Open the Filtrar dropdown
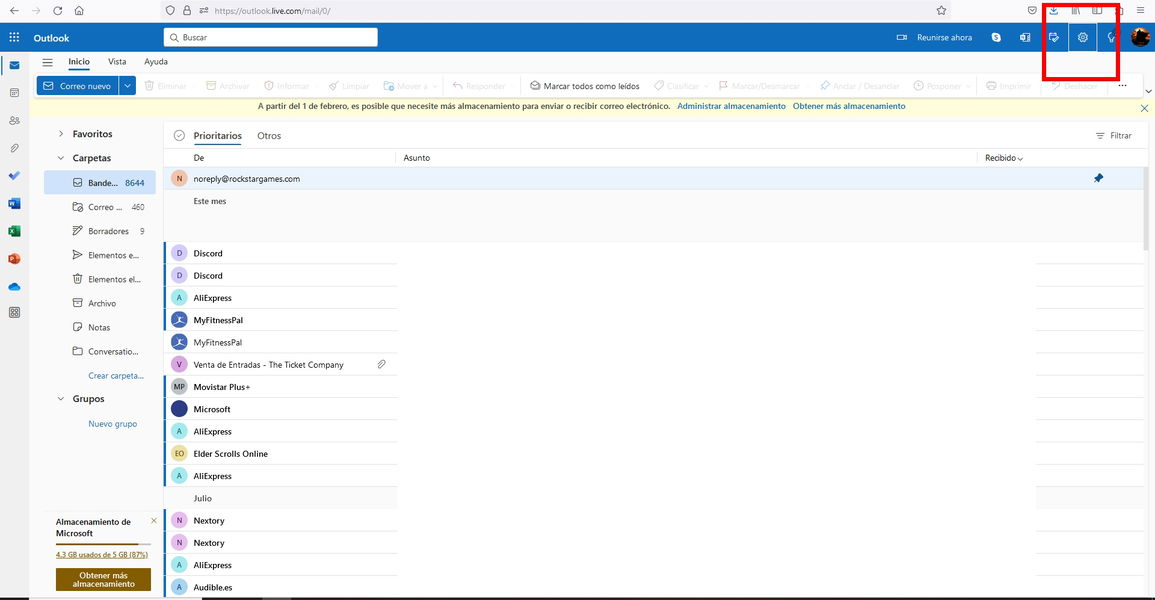This screenshot has height=600, width=1155. point(1113,135)
